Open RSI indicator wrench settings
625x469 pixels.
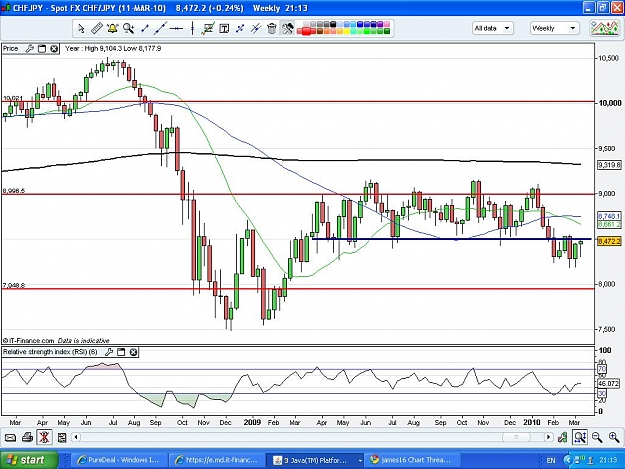(108, 352)
